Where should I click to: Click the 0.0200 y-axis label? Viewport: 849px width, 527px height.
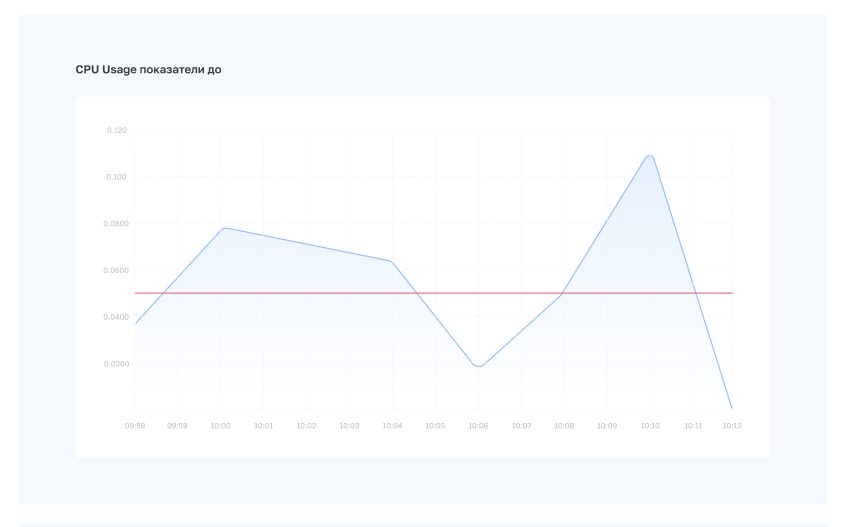[x=116, y=363]
